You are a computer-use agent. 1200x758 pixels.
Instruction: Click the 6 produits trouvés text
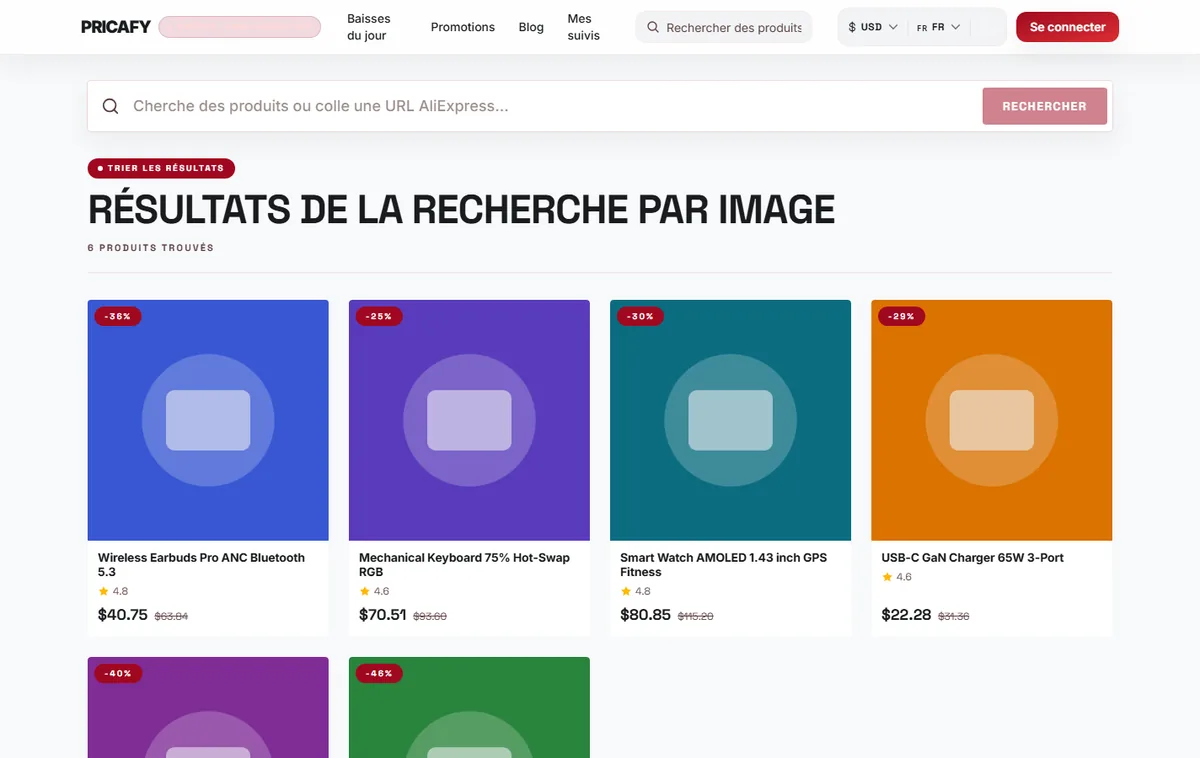(x=151, y=247)
